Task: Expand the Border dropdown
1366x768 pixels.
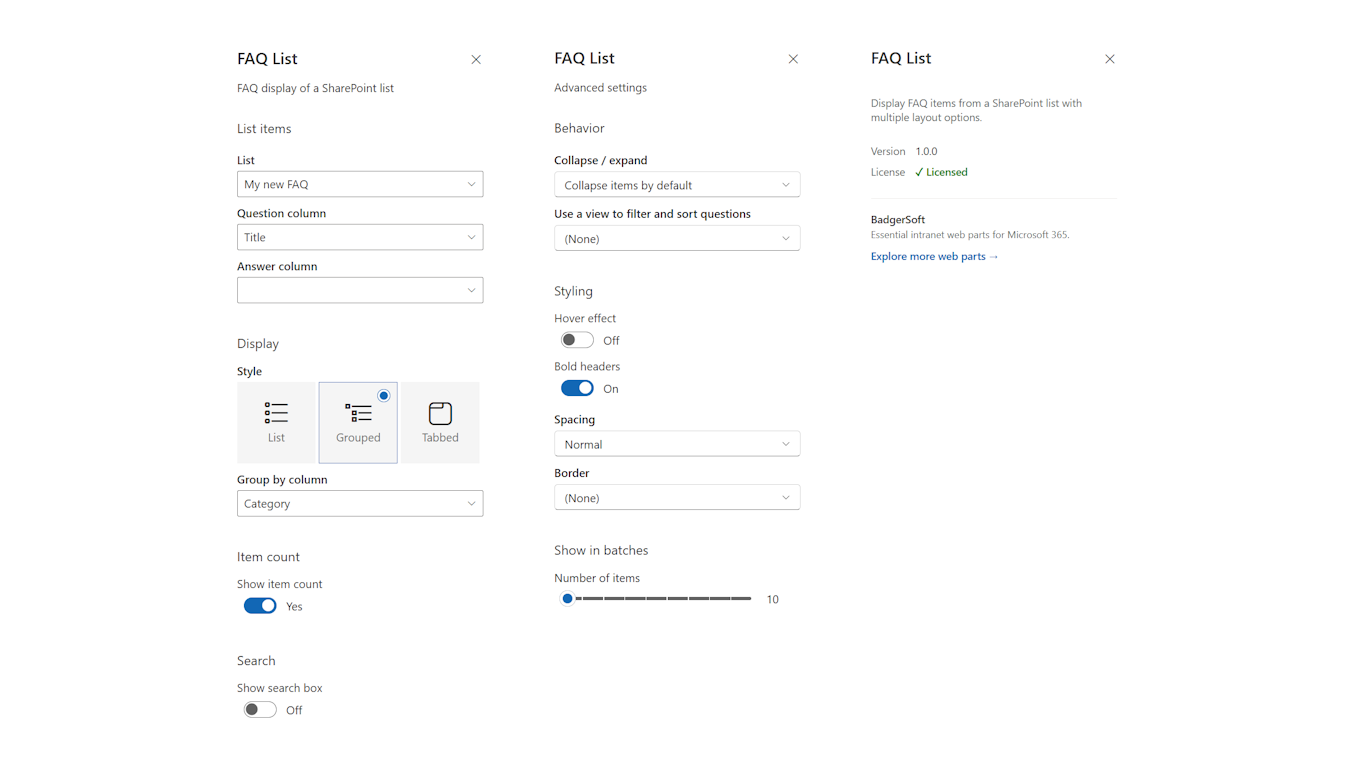Action: tap(677, 498)
